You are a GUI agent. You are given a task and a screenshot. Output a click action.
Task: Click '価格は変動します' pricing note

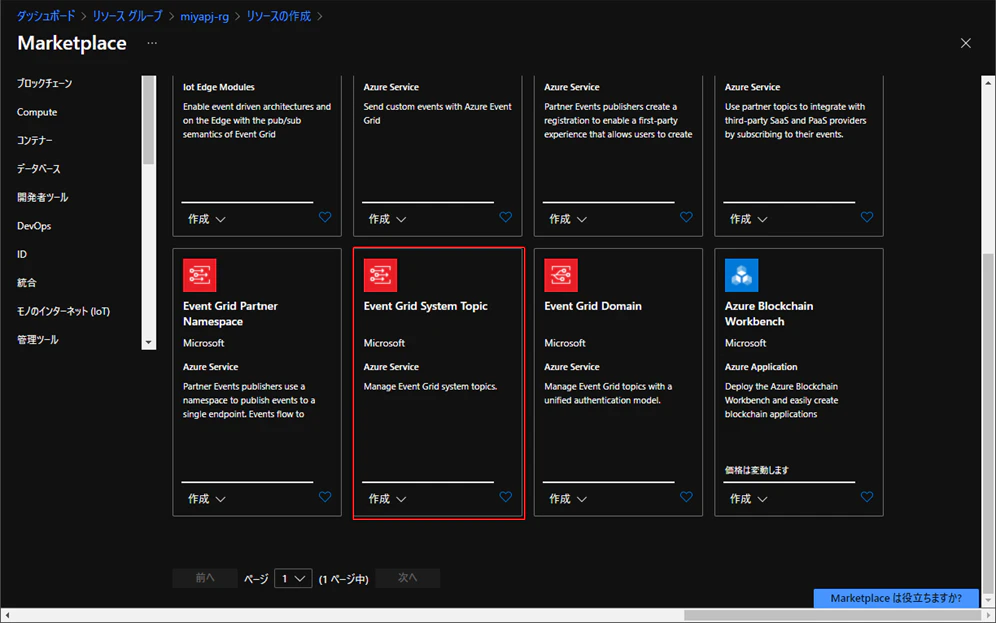(x=757, y=470)
